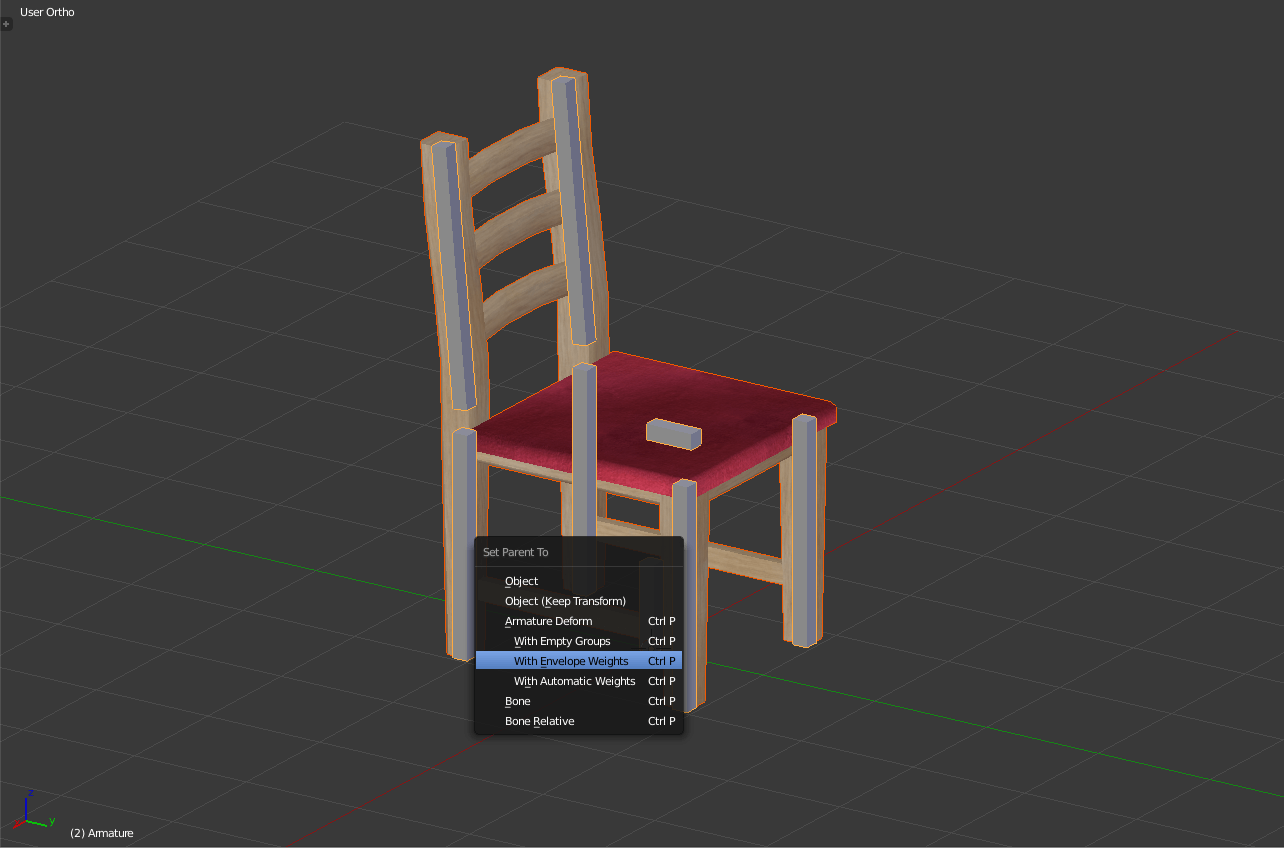Viewport: 1284px width, 848px height.
Task: Select Armature Deform menu entry
Action: tap(548, 621)
